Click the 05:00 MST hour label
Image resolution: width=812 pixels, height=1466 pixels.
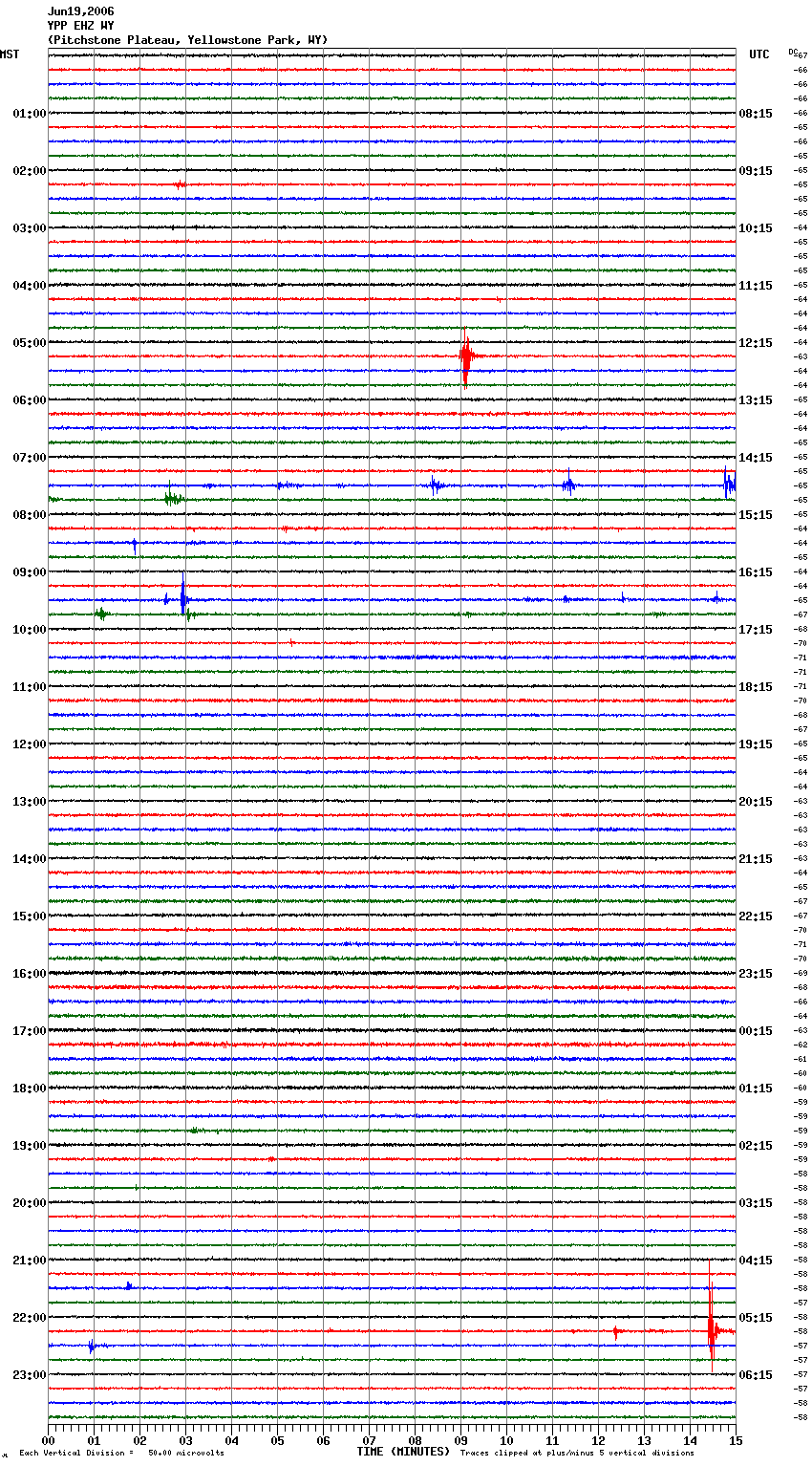click(x=29, y=343)
